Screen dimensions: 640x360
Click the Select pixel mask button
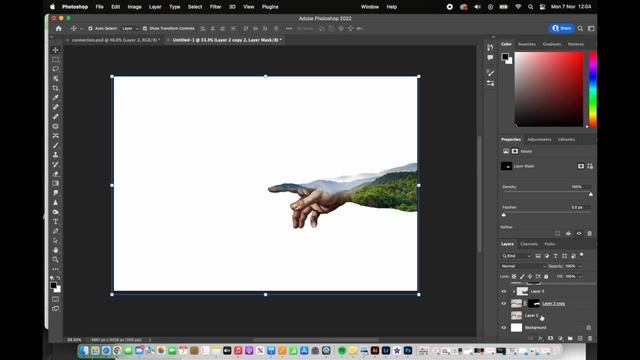pyautogui.click(x=580, y=166)
